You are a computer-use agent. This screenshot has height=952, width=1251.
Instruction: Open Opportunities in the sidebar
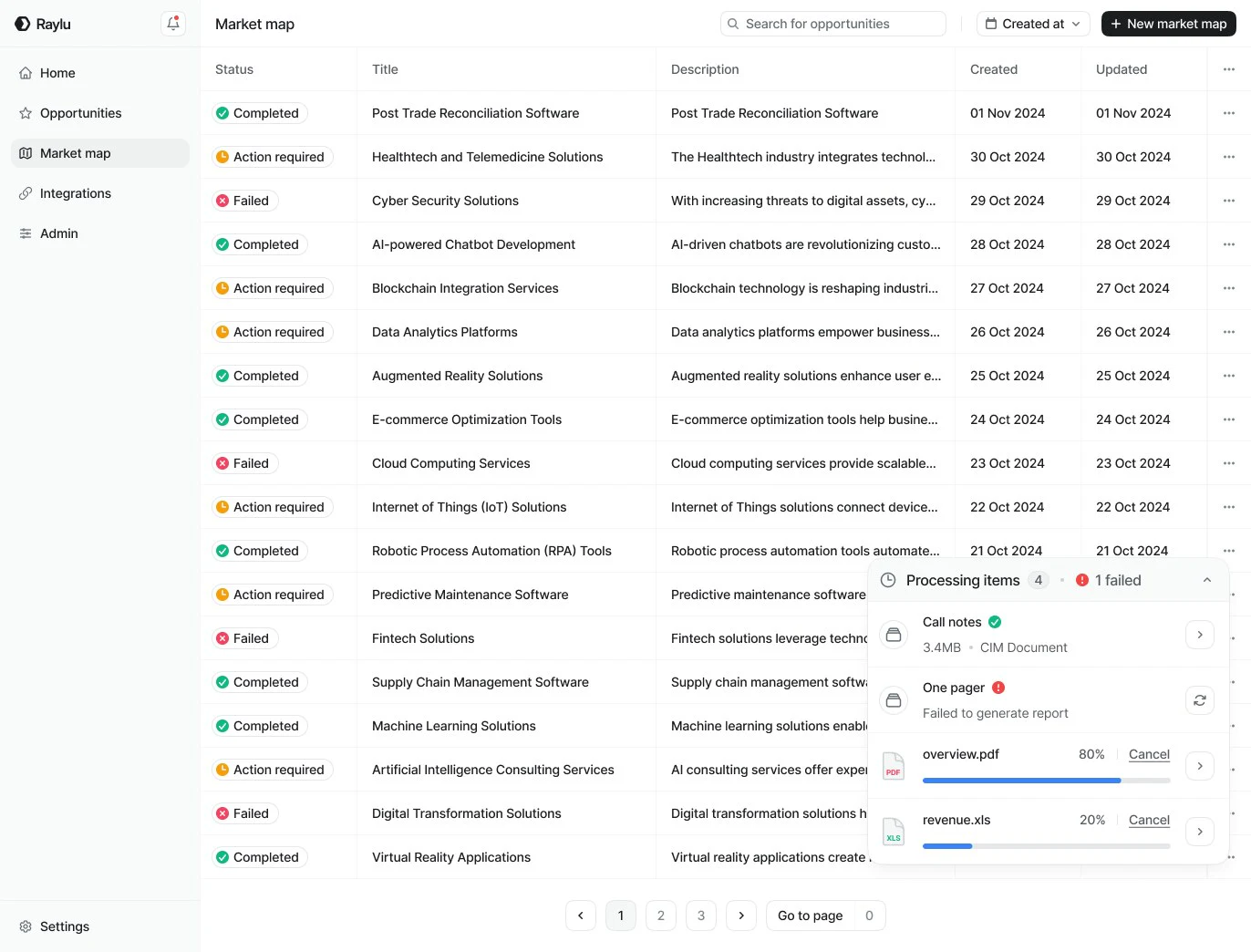tap(100, 113)
